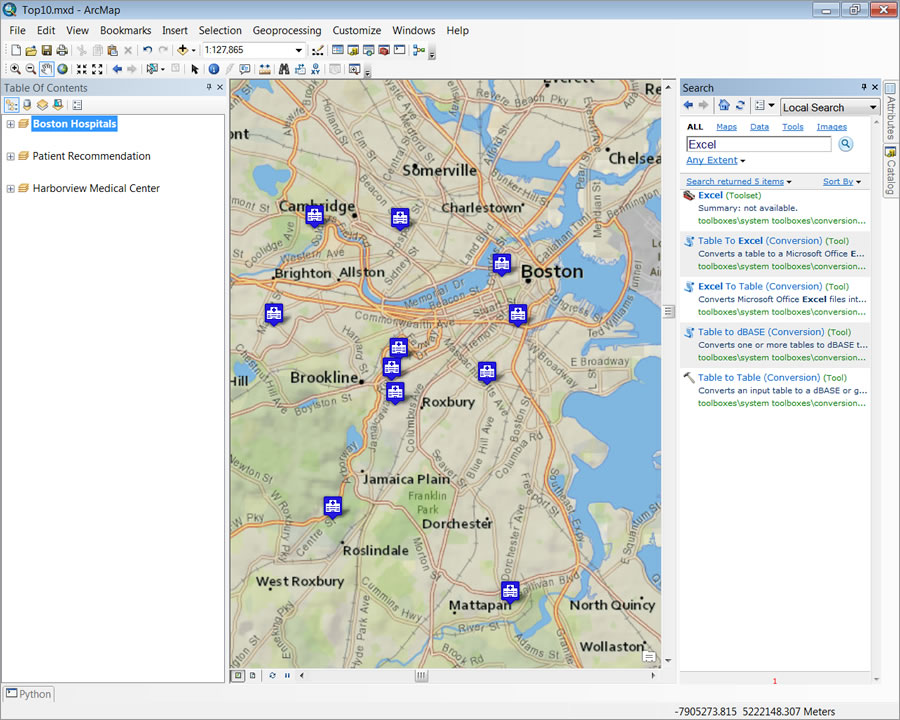Click the Save document icon
This screenshot has height=720, width=900.
point(46,50)
